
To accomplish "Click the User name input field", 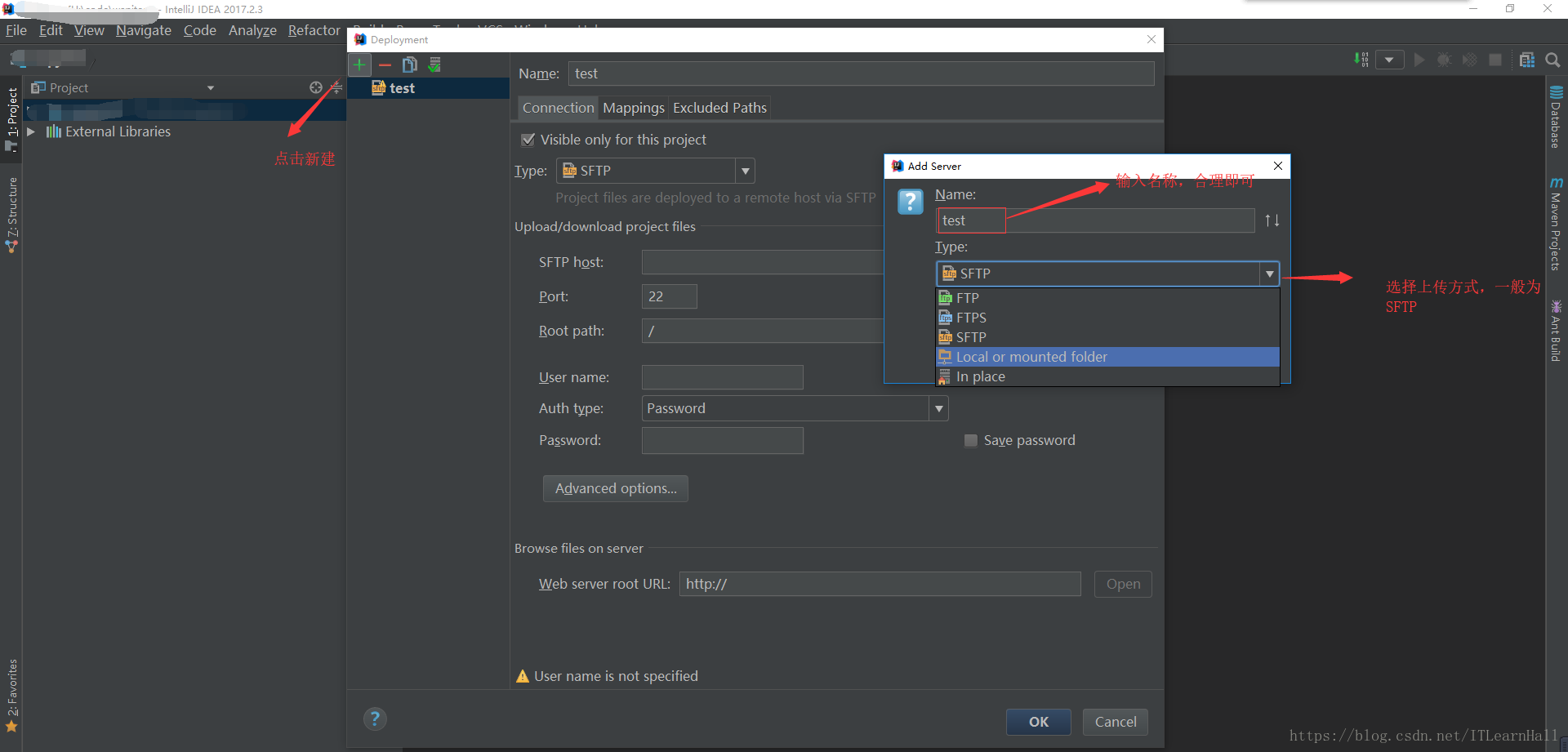I will coord(723,377).
